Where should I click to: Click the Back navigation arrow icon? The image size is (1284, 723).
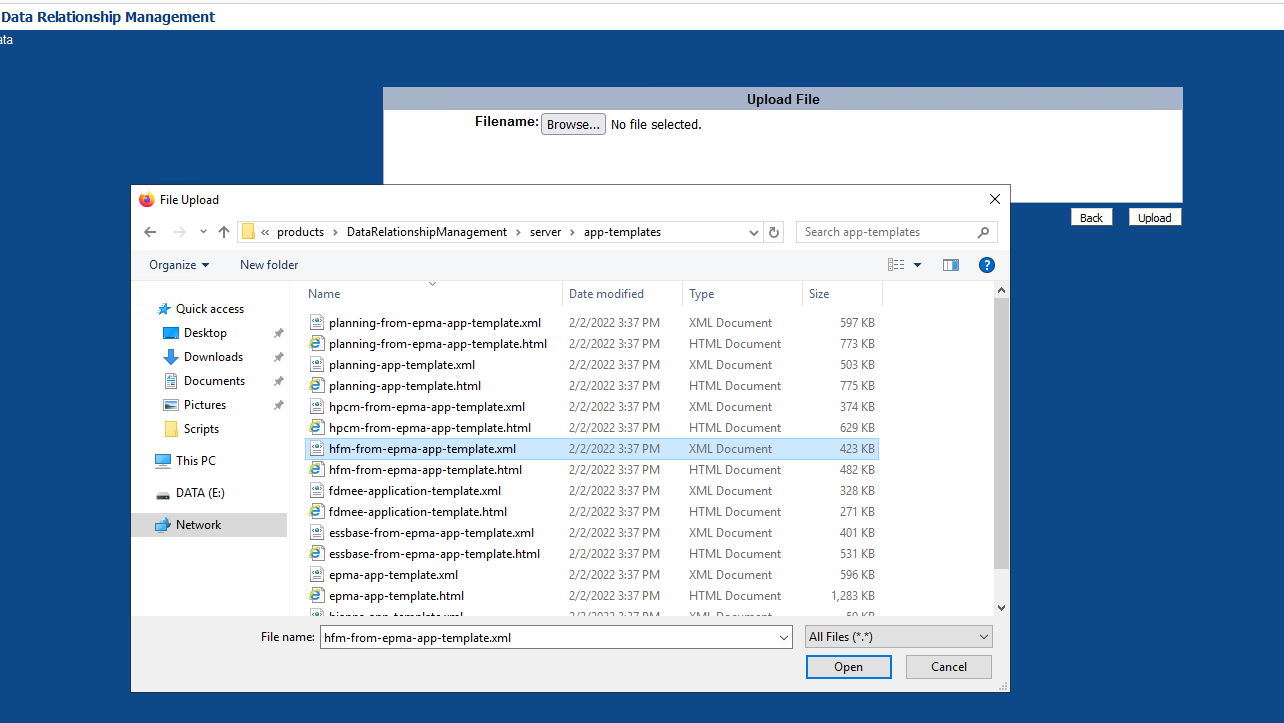(150, 232)
